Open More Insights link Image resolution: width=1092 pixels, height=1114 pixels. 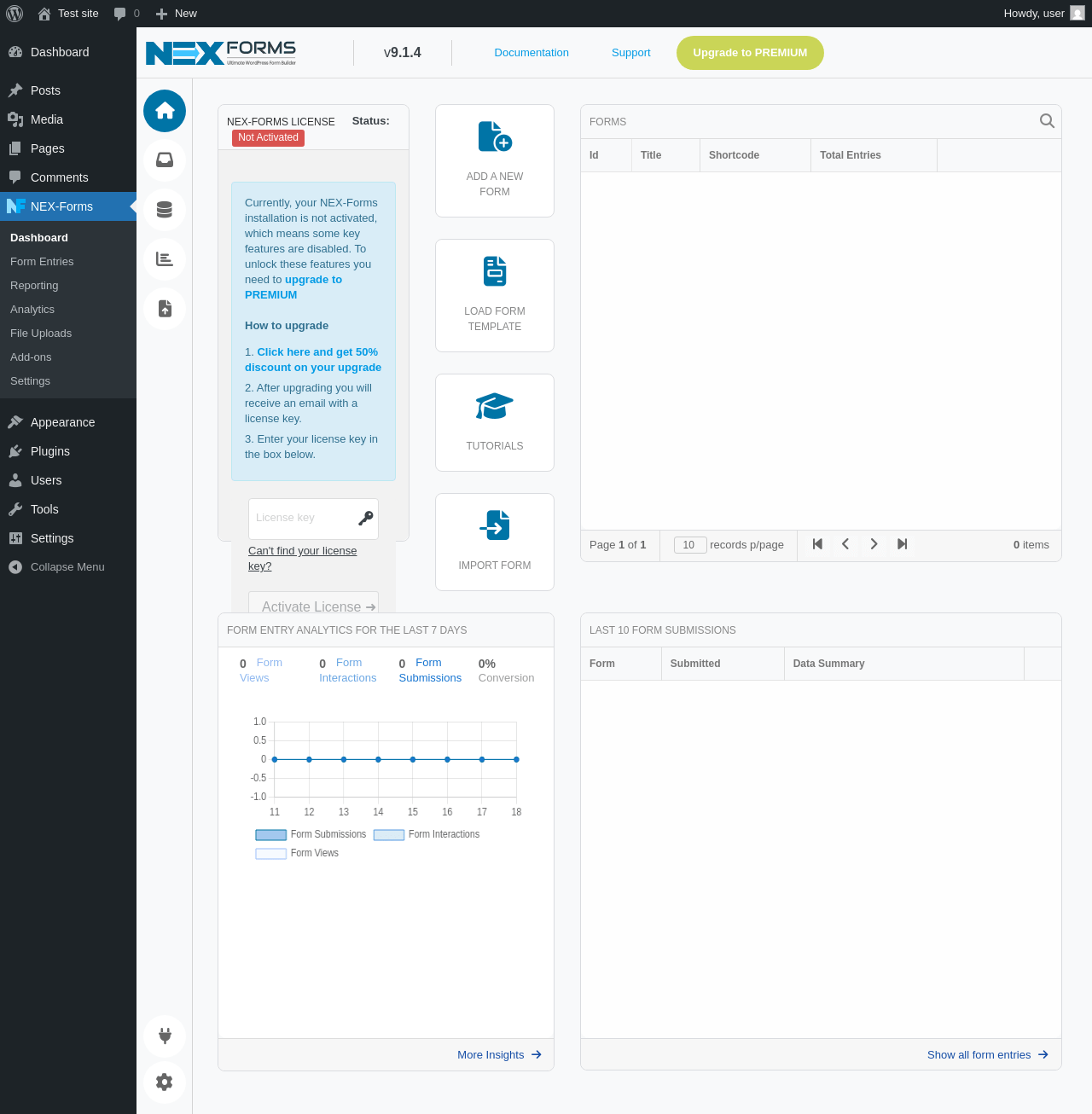tap(500, 1055)
